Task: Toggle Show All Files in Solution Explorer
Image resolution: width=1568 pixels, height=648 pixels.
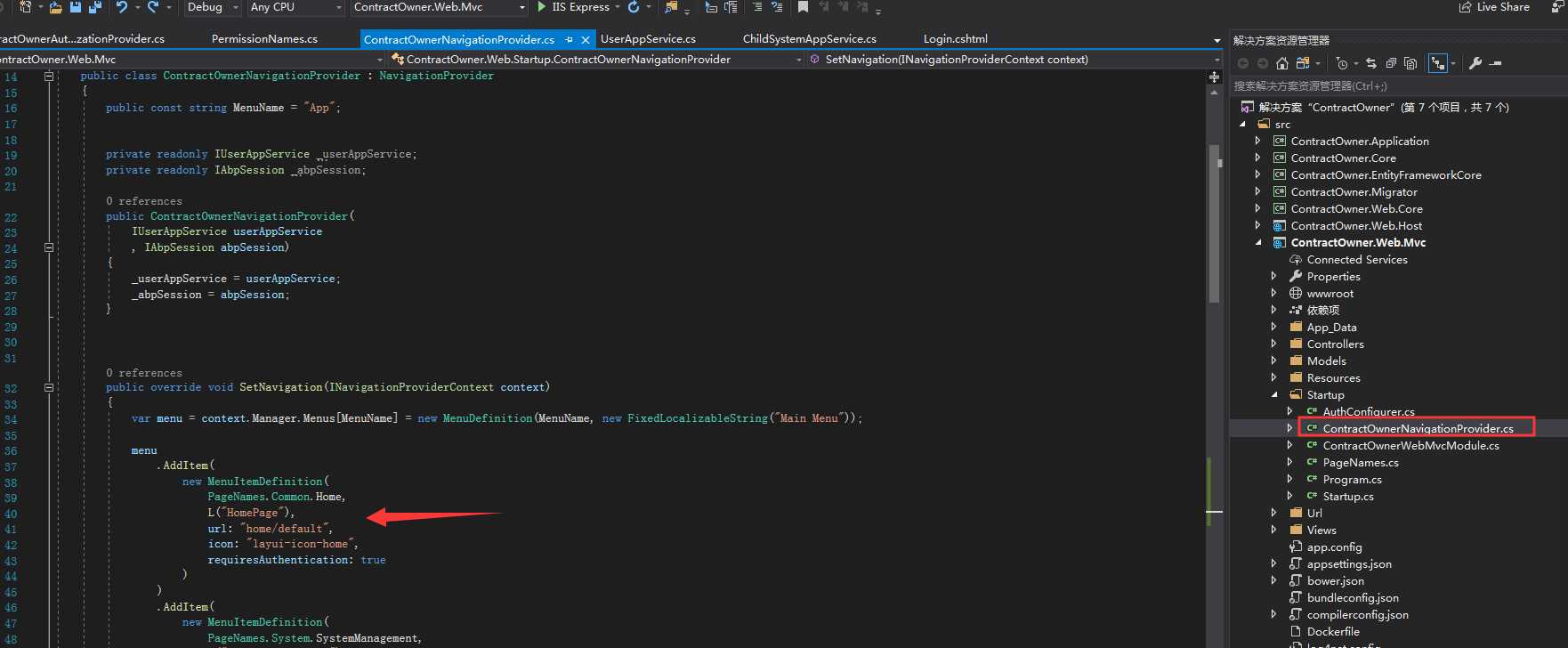Action: click(1410, 63)
